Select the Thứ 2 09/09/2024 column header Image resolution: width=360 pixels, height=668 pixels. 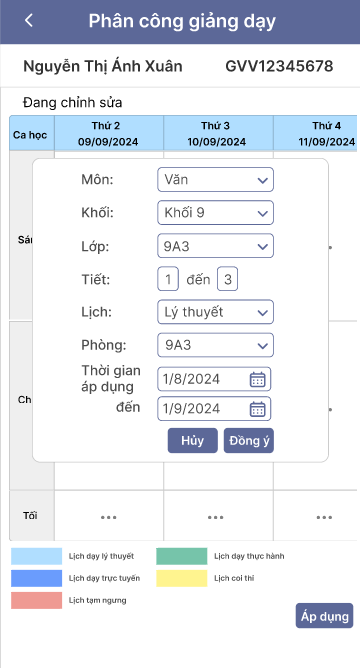109,133
